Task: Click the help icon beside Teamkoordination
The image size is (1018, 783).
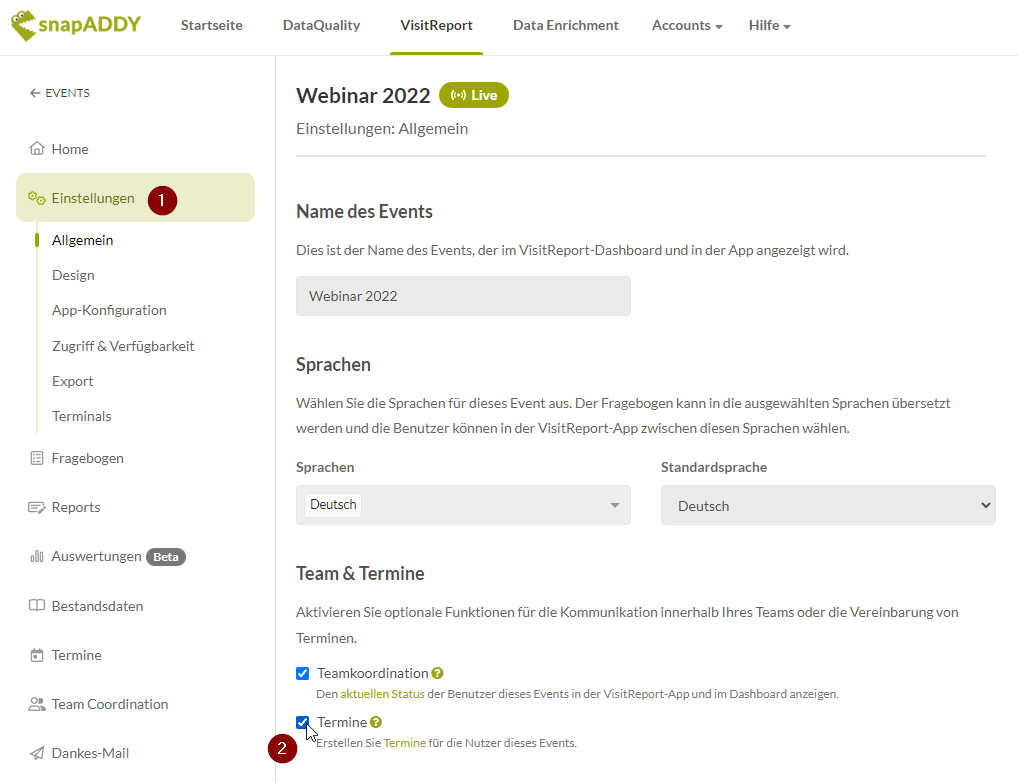Action: pyautogui.click(x=438, y=673)
